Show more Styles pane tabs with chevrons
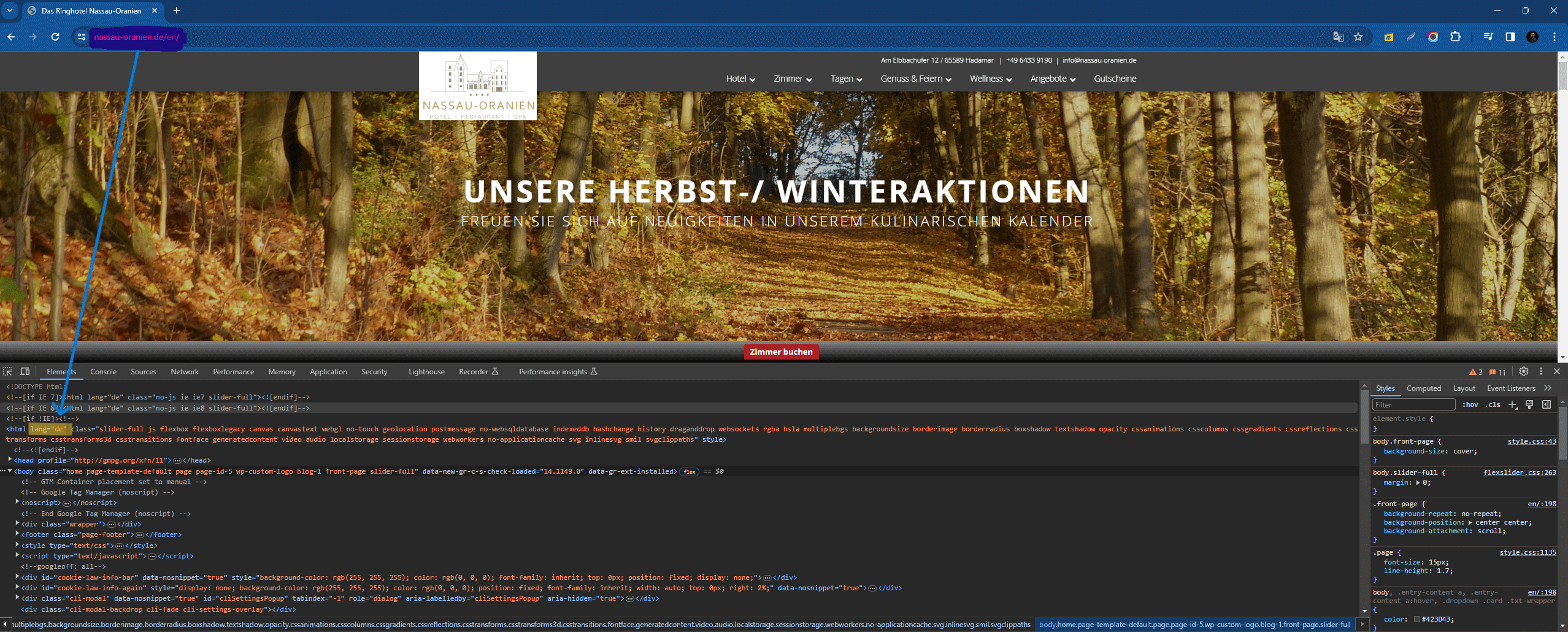Viewport: 1568px width, 632px height. point(1548,388)
